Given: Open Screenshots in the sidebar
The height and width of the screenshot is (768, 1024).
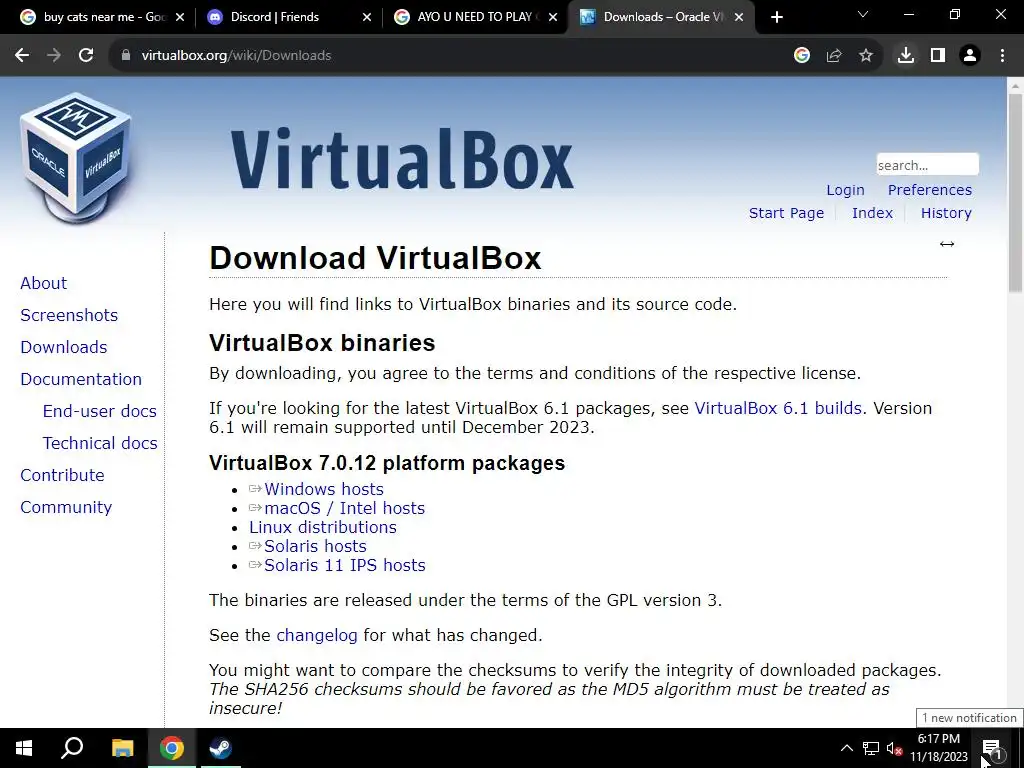Looking at the screenshot, I should point(69,315).
